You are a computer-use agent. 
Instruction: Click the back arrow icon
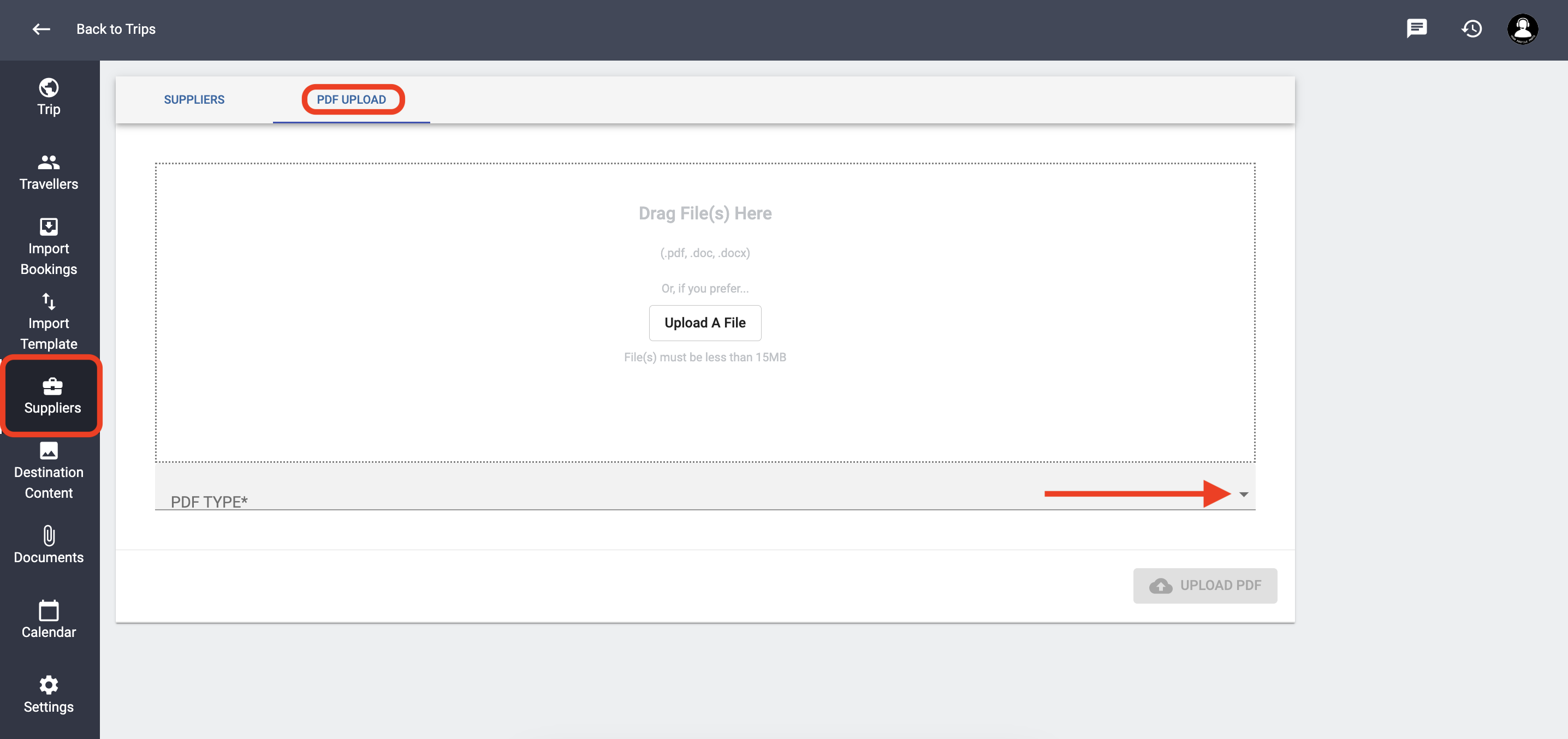coord(41,29)
